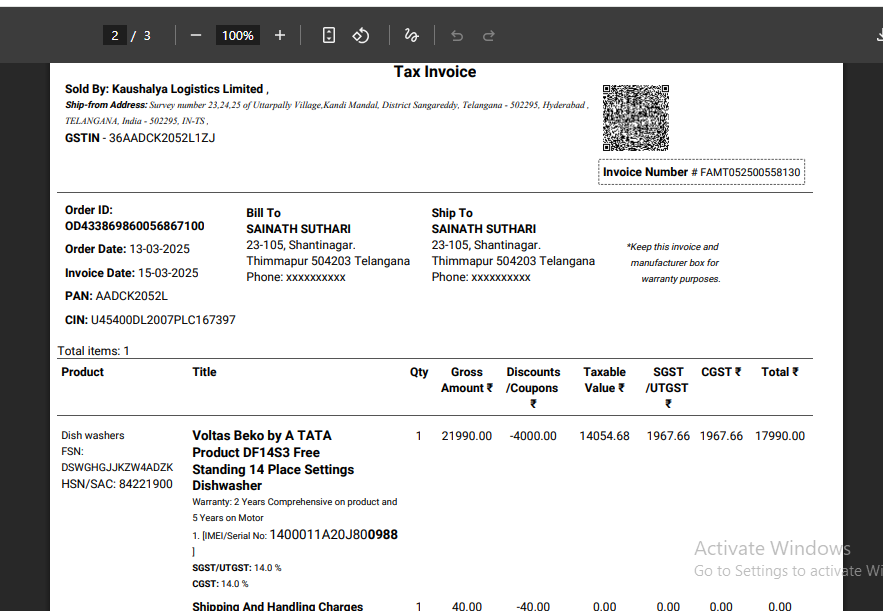Click the Qty column header

click(x=419, y=372)
